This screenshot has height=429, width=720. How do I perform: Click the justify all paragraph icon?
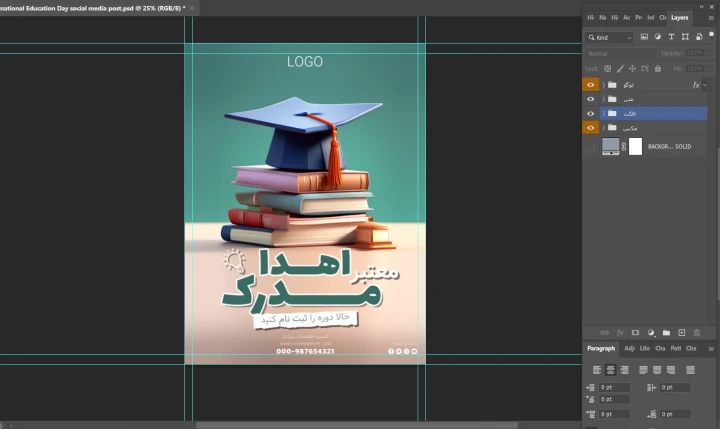click(x=690, y=370)
